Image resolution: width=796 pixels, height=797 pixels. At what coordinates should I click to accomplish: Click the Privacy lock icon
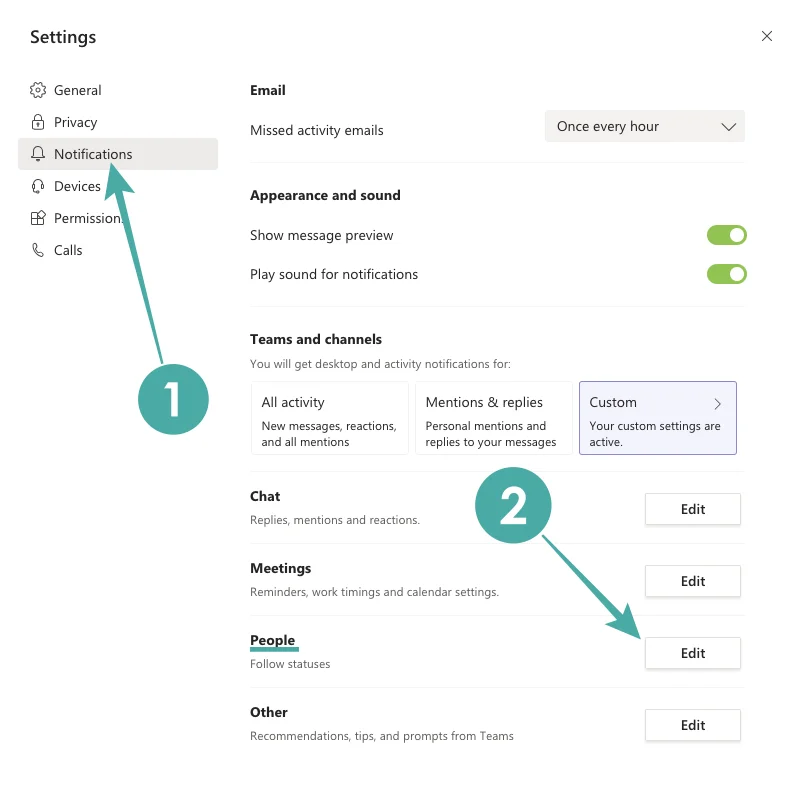(x=38, y=122)
